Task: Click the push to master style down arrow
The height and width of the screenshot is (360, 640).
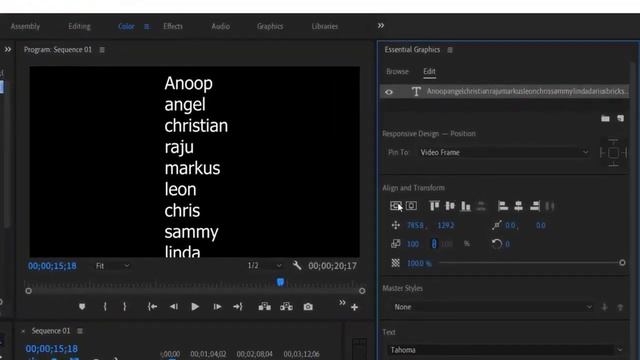Action: click(x=604, y=307)
